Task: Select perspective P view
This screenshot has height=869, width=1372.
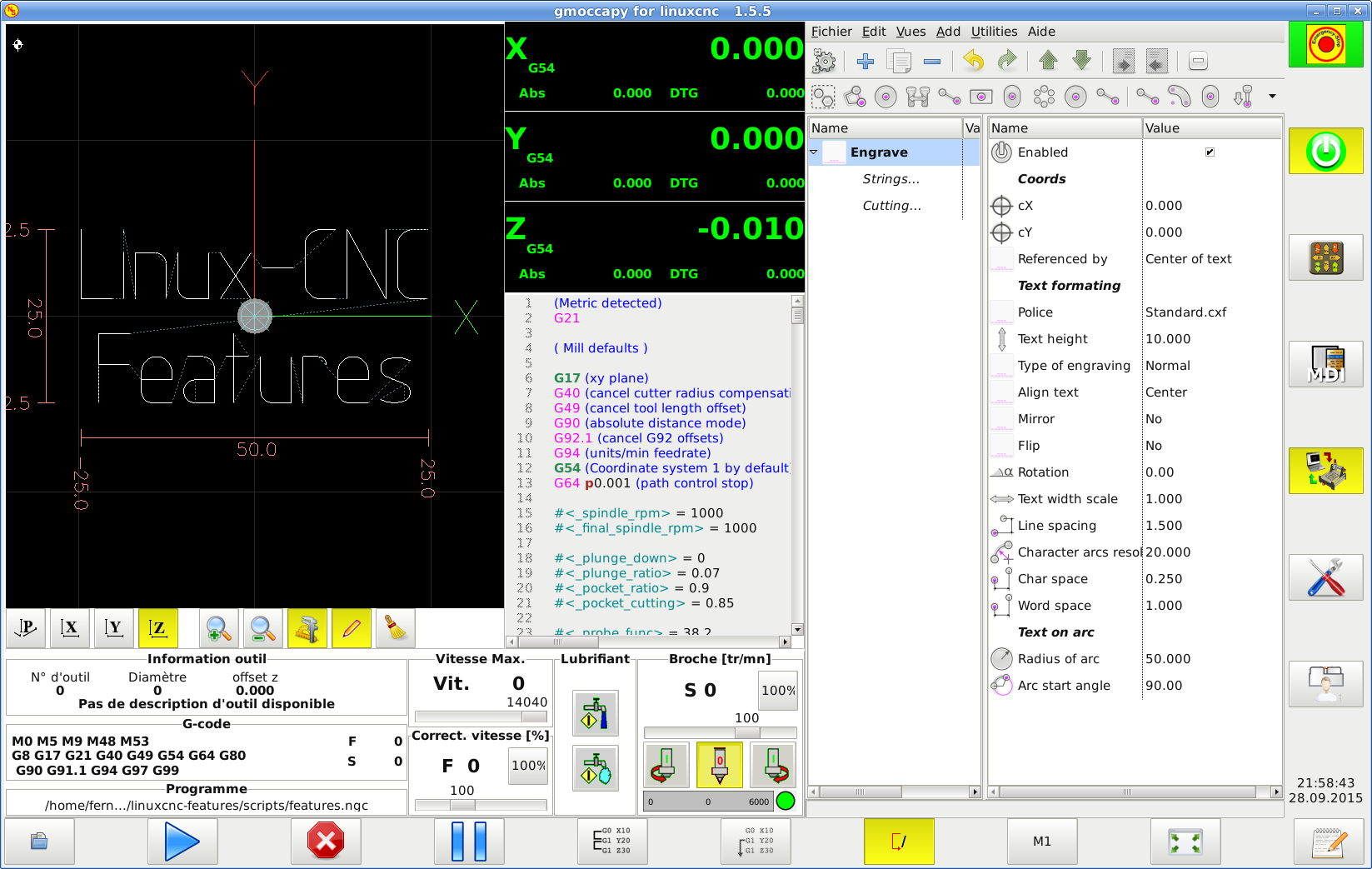Action: coord(26,628)
